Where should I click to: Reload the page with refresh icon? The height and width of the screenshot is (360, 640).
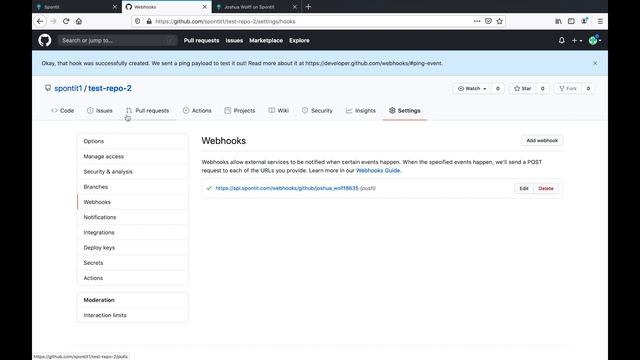(66, 21)
